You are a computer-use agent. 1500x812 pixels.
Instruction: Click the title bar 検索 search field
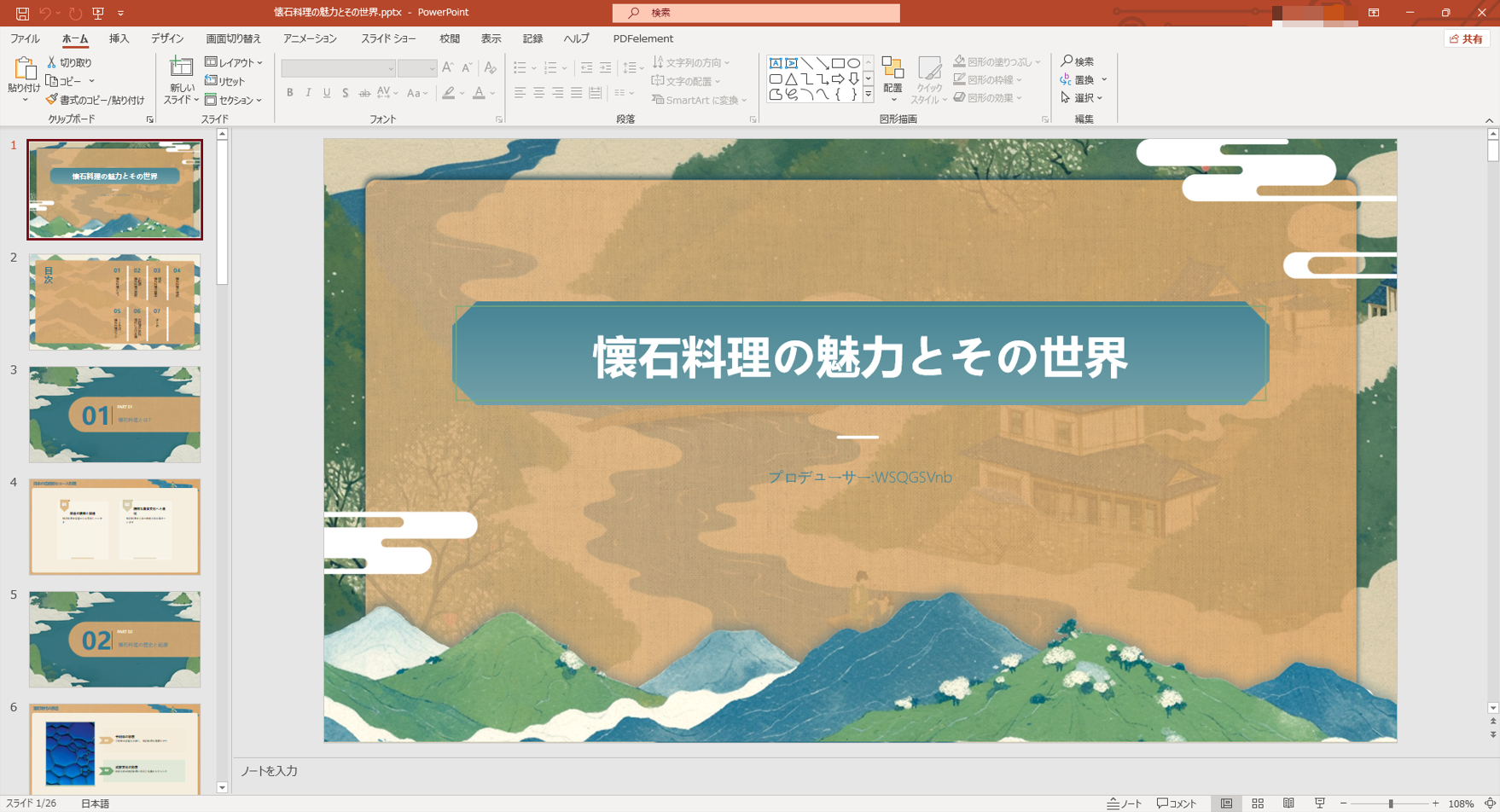[x=756, y=13]
